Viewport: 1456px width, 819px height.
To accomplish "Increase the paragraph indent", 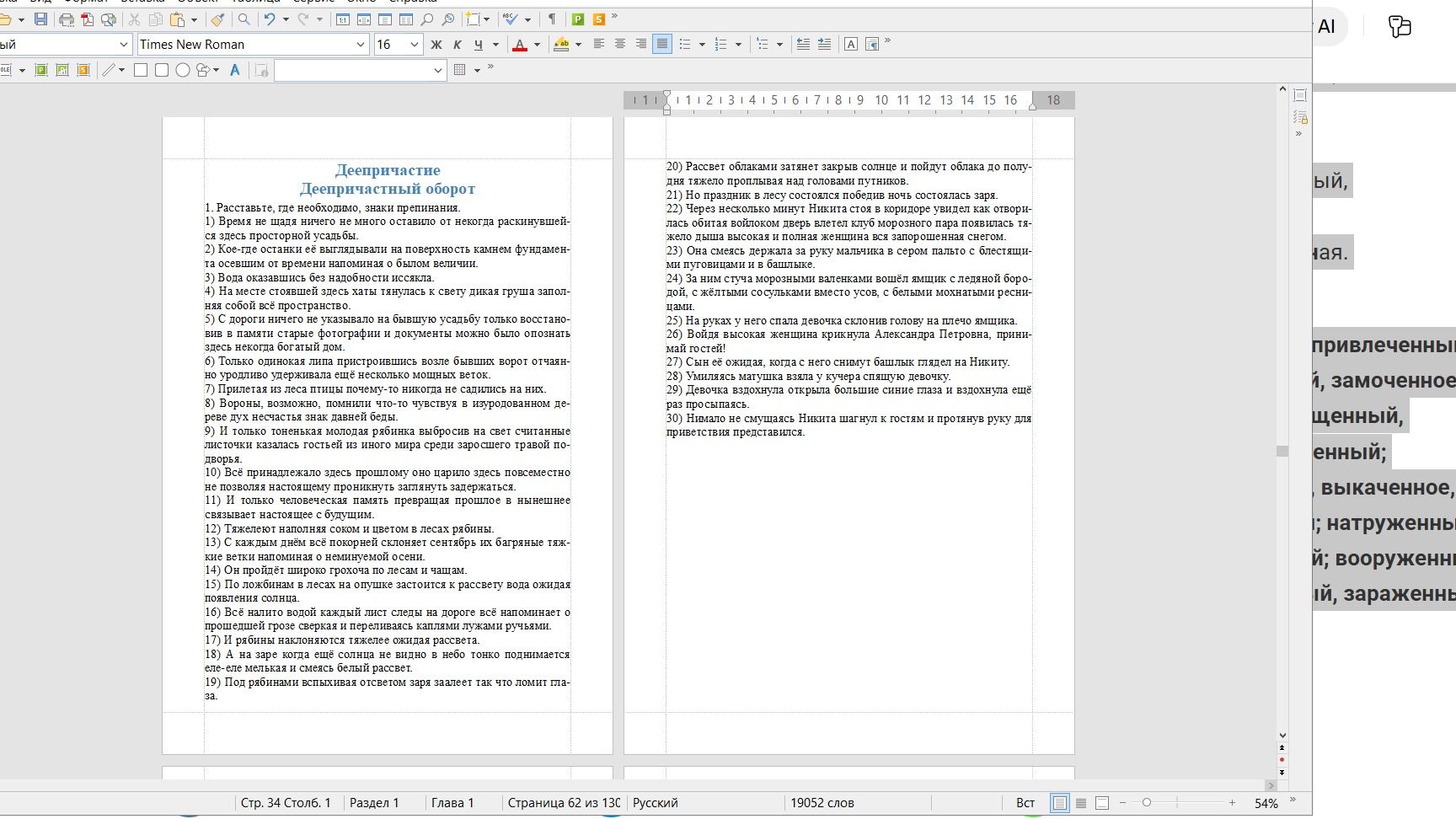I will pyautogui.click(x=824, y=44).
